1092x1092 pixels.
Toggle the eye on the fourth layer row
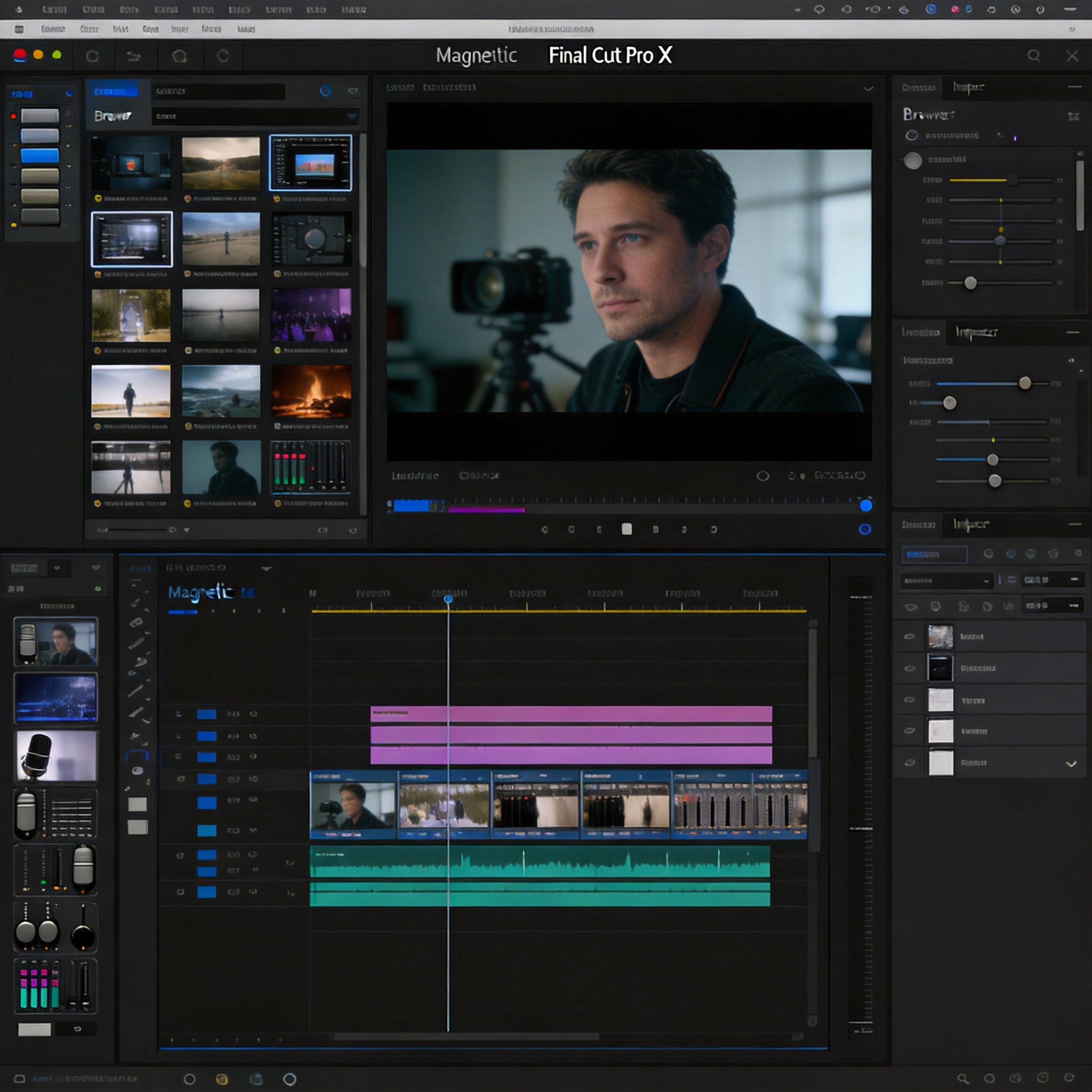909,731
